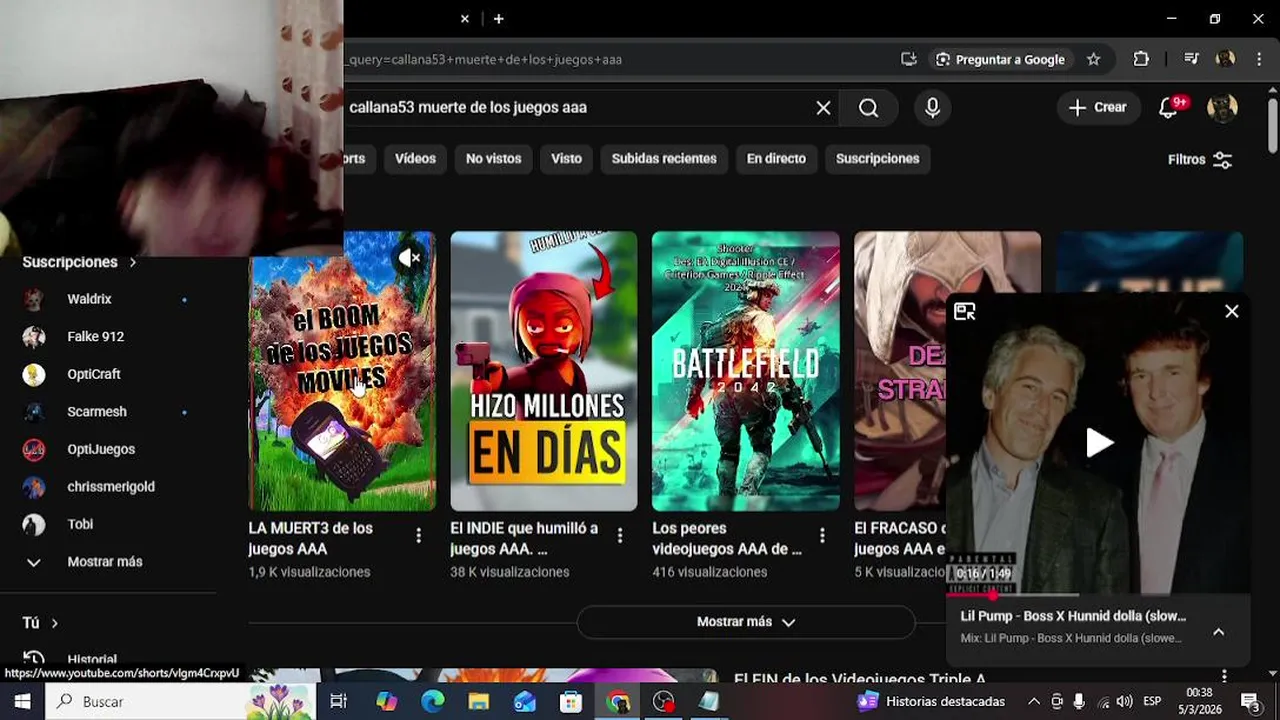1280x720 pixels.
Task: Start voice search with the microphone
Action: 932,108
